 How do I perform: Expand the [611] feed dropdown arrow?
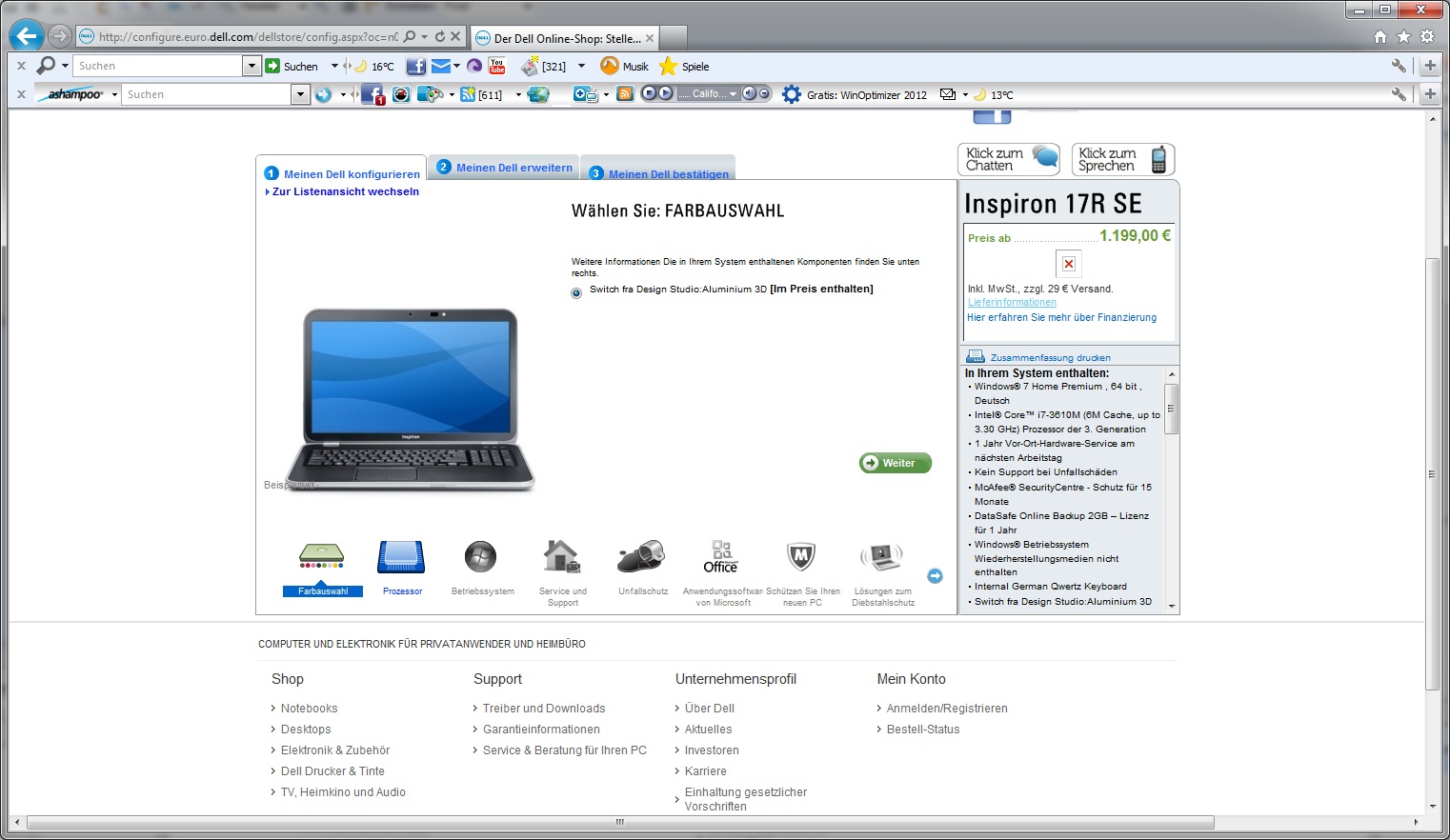[518, 94]
